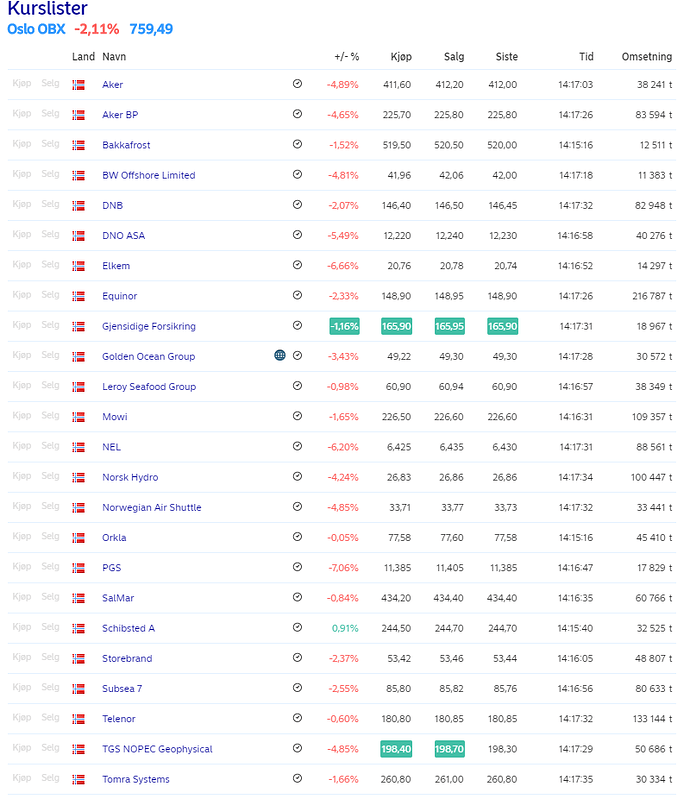Sort by the Omsetning column header
Viewport: 690px width, 798px height.
click(x=647, y=56)
